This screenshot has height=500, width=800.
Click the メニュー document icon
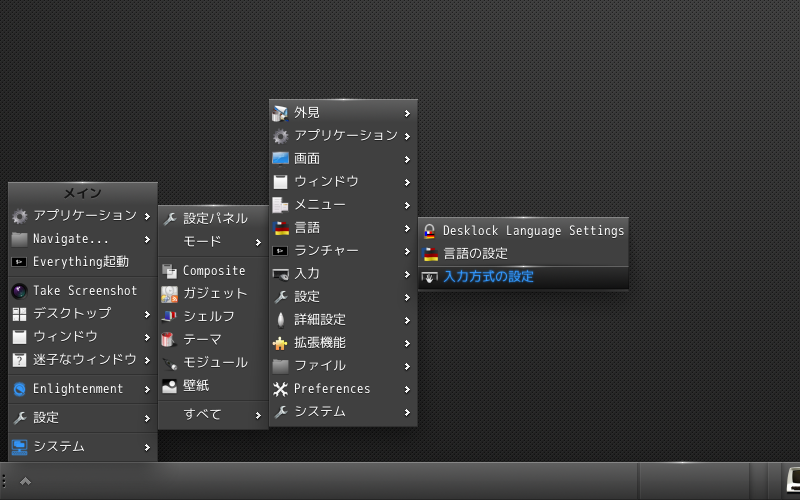click(280, 205)
